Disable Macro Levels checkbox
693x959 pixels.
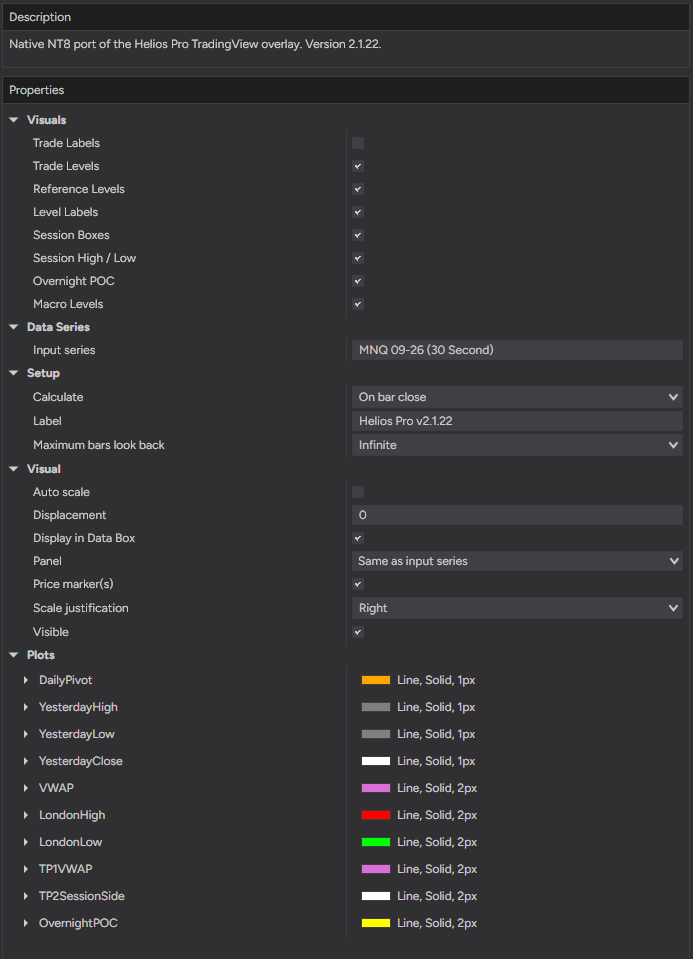(x=358, y=304)
